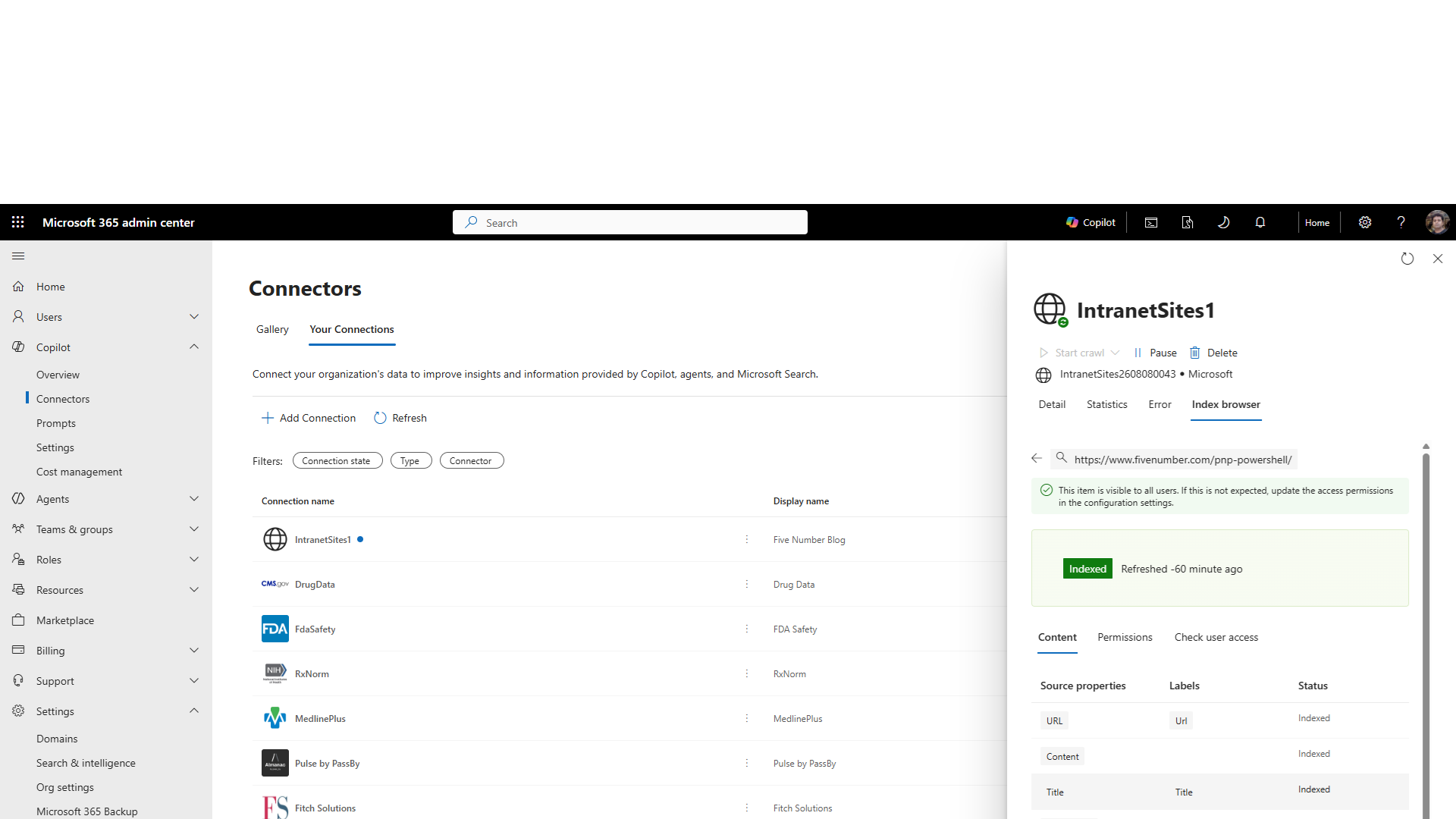
Task: Open the account profile picture
Action: (1437, 222)
